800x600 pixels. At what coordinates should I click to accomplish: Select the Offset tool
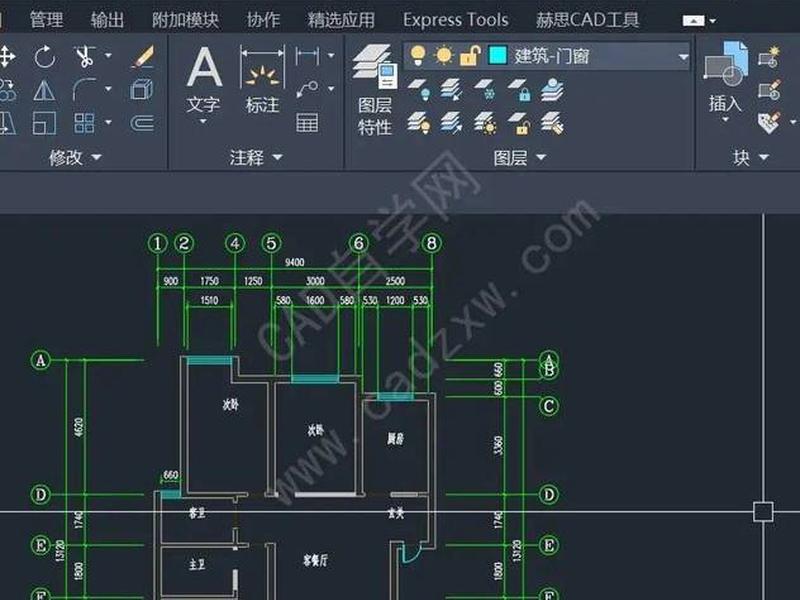click(142, 123)
